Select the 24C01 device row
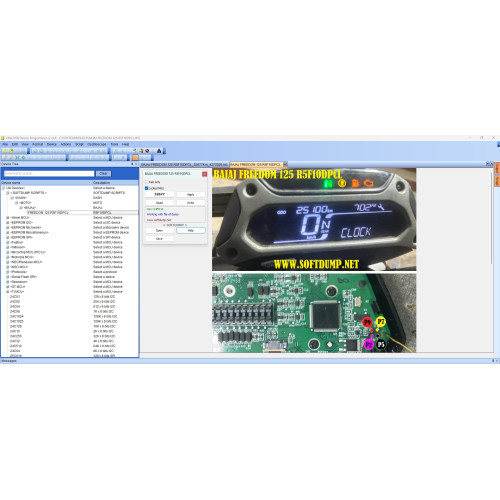Screen dimensions: 500x500 click(15, 297)
